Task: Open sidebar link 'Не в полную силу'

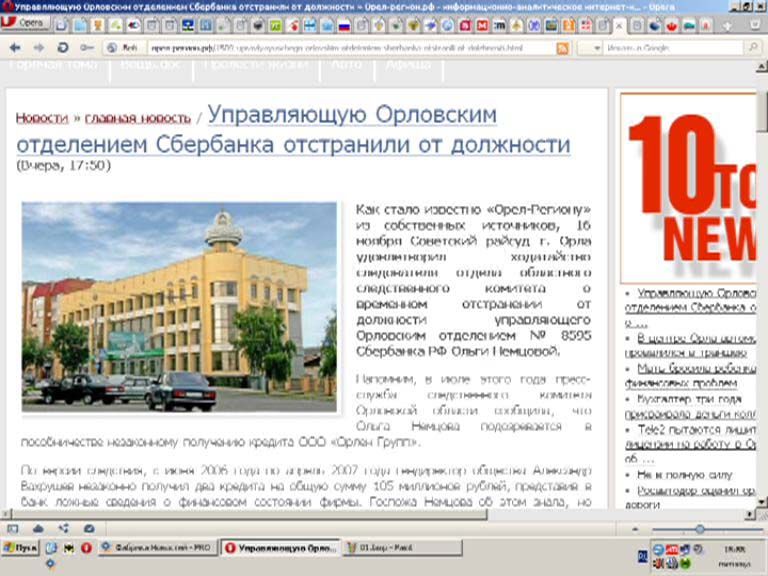Action: pos(684,475)
